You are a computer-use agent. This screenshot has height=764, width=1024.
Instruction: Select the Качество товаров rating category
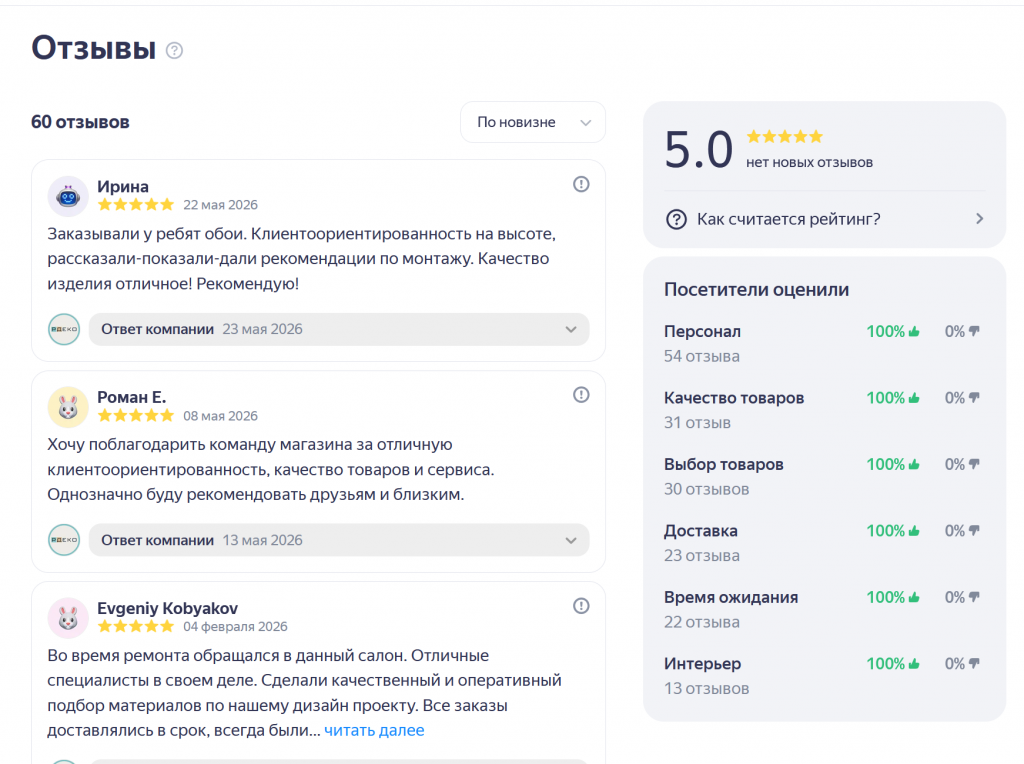734,398
